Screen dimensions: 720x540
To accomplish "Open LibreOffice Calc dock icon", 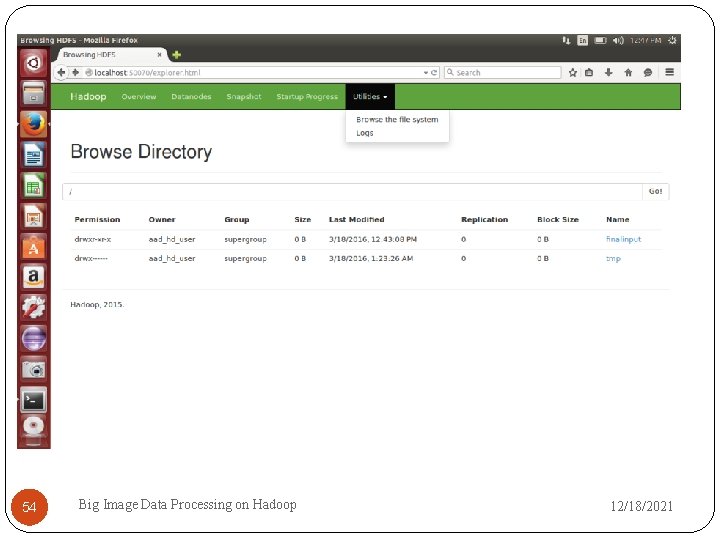I will click(34, 186).
